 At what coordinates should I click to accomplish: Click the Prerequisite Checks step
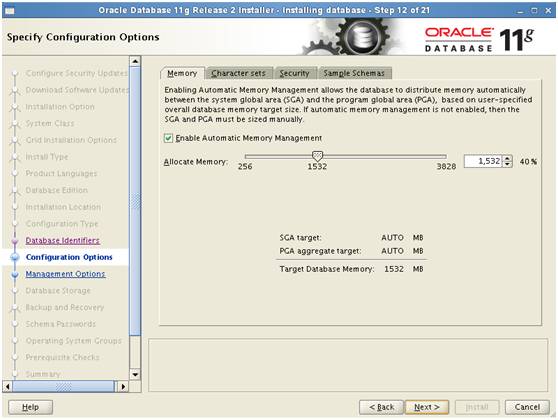[x=63, y=357]
